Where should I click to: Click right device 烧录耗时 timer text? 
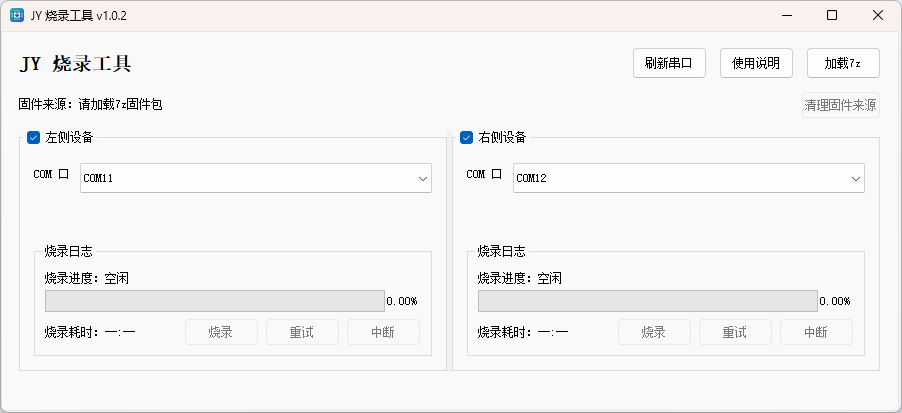click(523, 332)
